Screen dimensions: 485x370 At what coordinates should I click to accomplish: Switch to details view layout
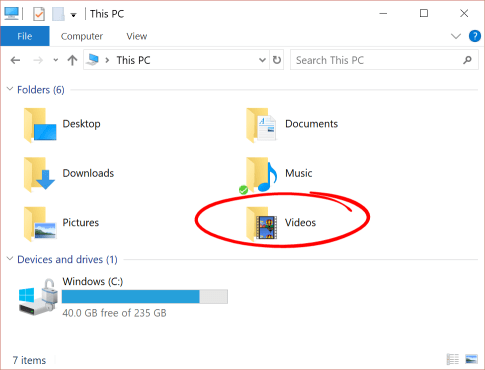coord(453,359)
